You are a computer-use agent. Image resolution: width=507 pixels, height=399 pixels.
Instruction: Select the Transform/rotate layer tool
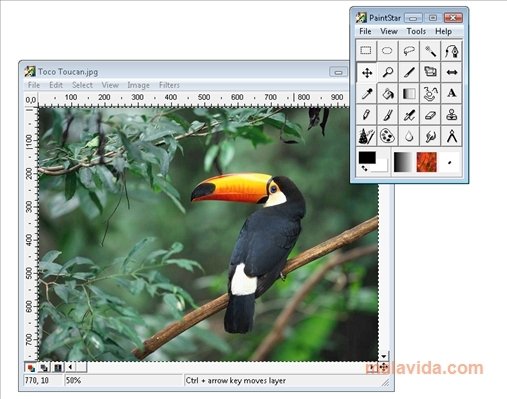430,94
